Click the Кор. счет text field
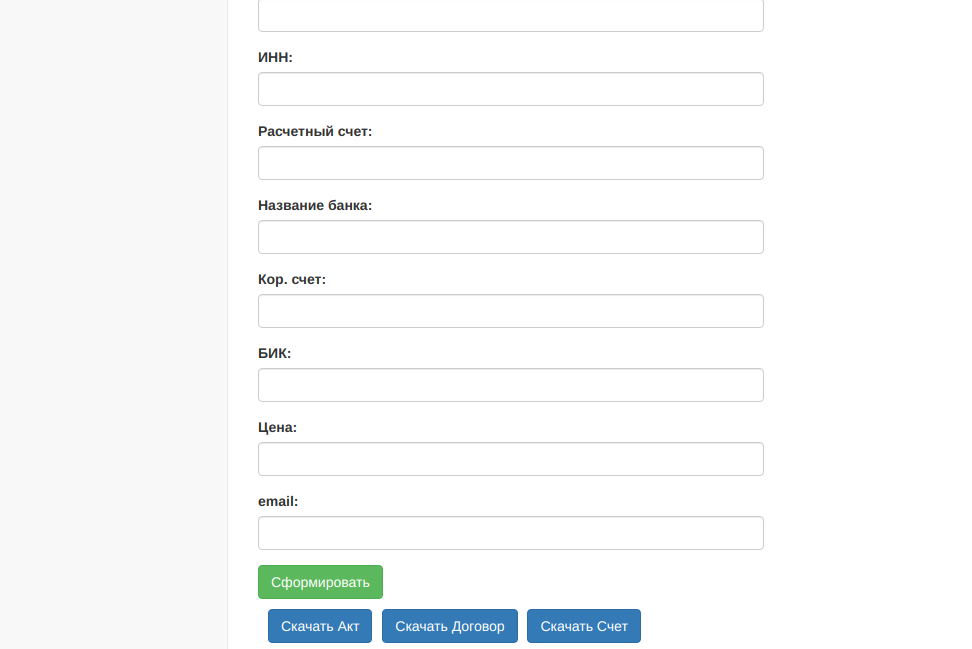 click(510, 311)
